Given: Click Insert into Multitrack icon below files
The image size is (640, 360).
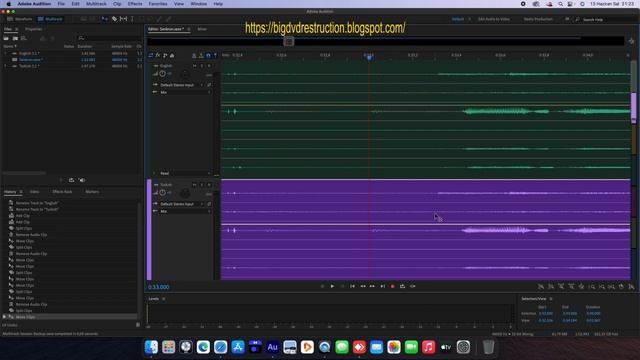Looking at the screenshot, I should [71, 180].
